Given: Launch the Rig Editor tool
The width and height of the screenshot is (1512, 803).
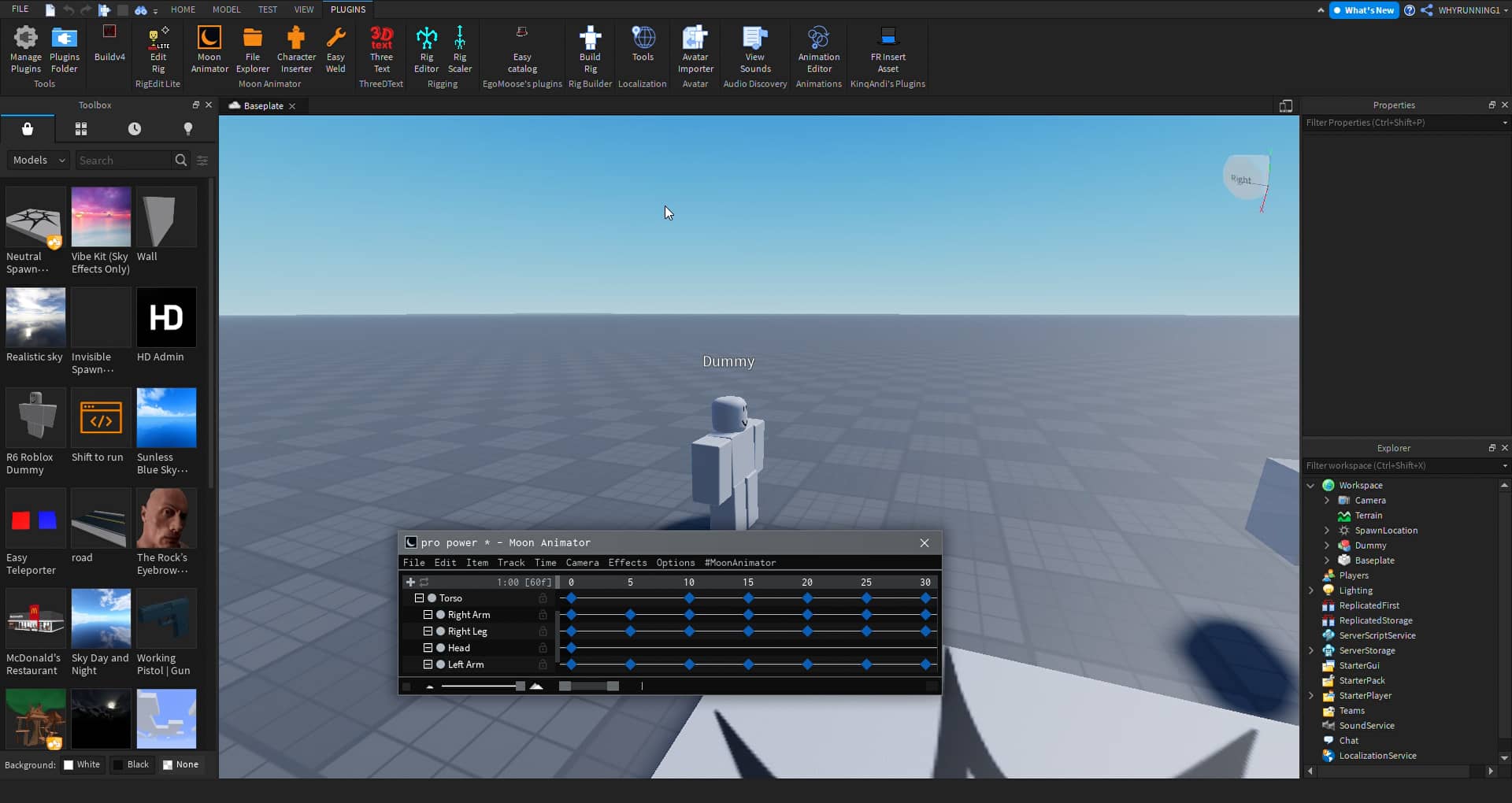Looking at the screenshot, I should (426, 47).
